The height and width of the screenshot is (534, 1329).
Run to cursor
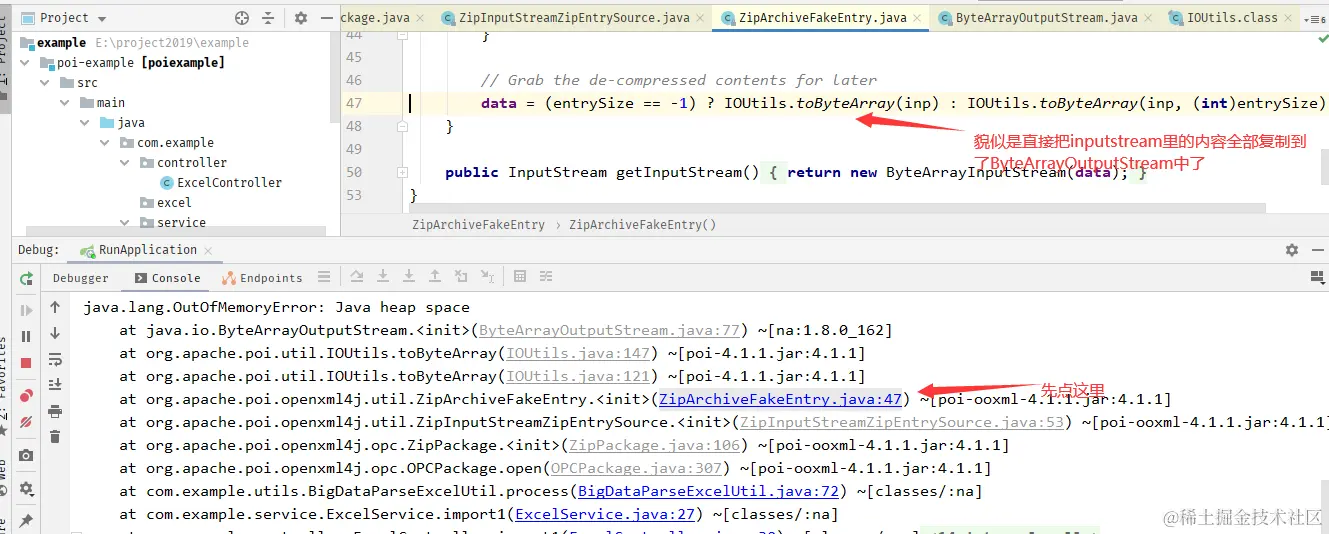pos(487,277)
